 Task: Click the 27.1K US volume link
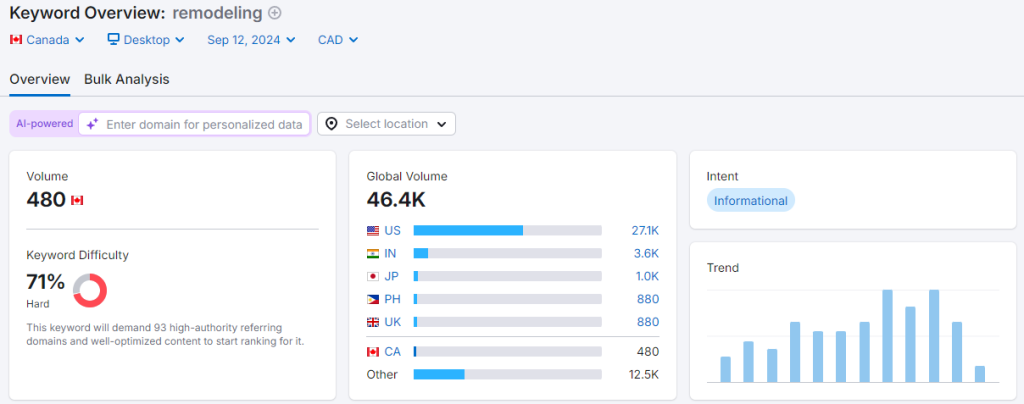tap(645, 230)
